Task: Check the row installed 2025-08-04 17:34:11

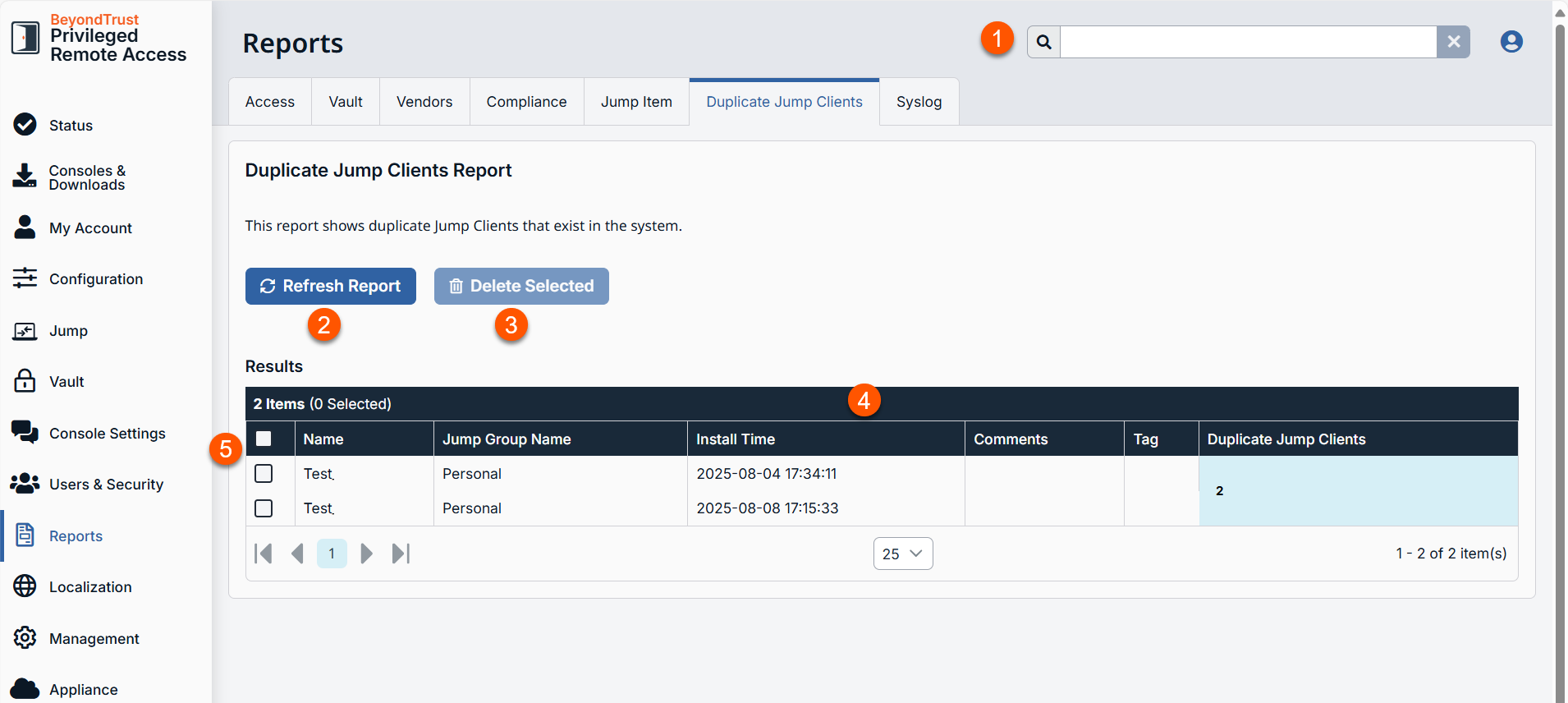Action: [264, 474]
